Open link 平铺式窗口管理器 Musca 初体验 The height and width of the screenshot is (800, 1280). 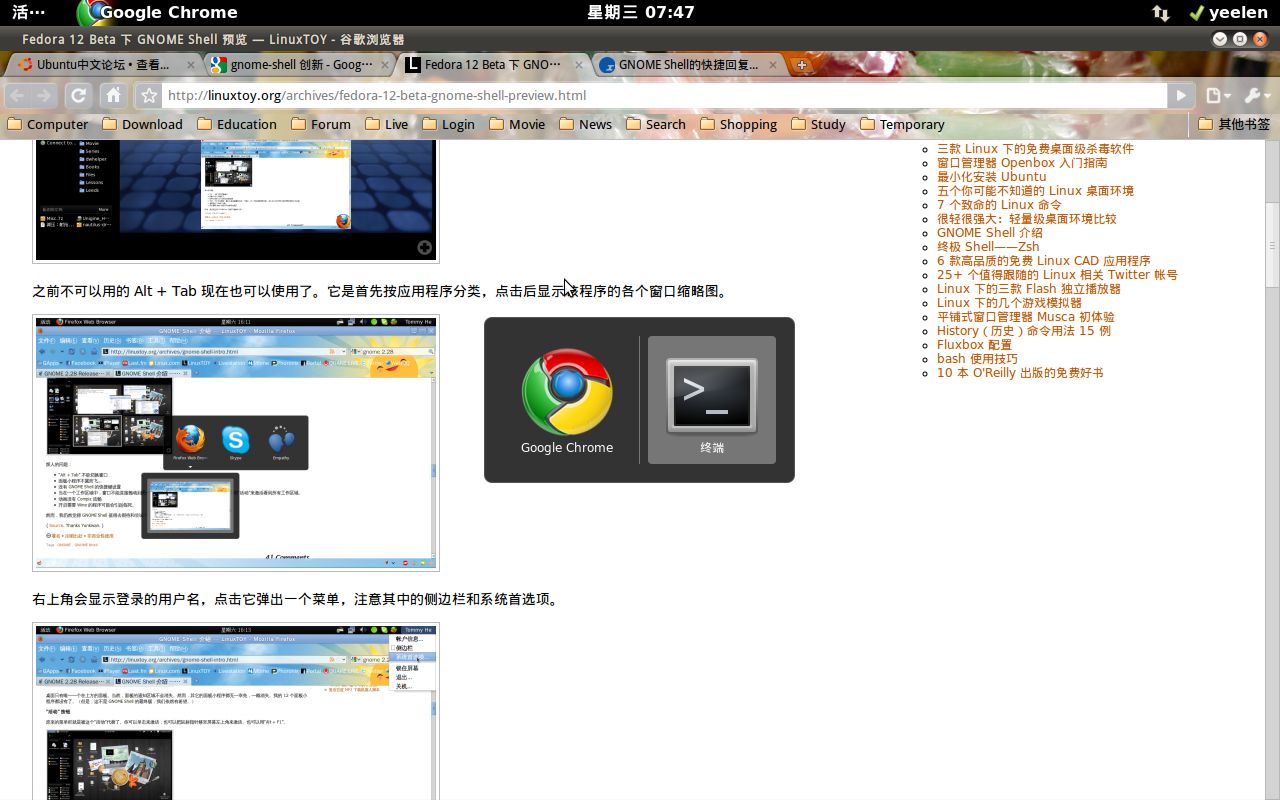(x=1026, y=316)
